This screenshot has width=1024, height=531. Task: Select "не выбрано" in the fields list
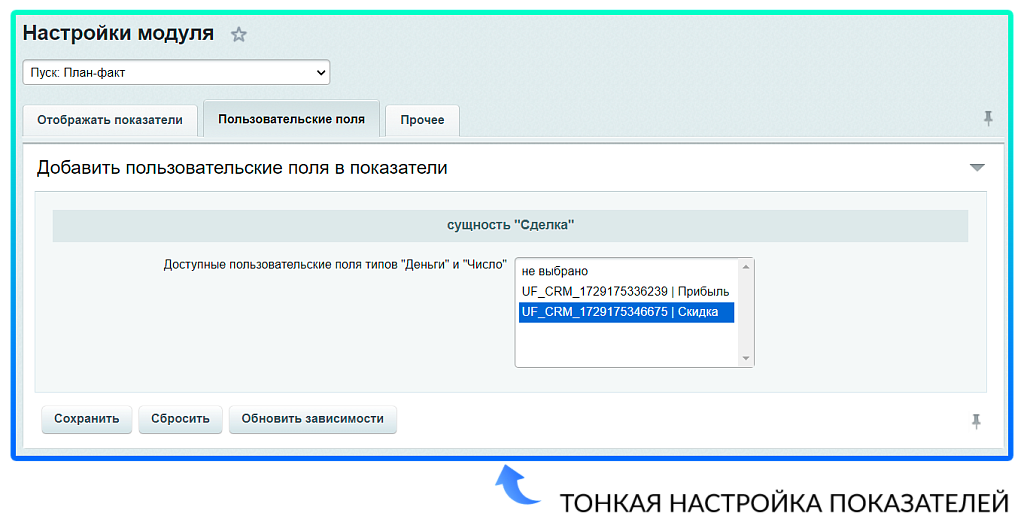pyautogui.click(x=556, y=271)
